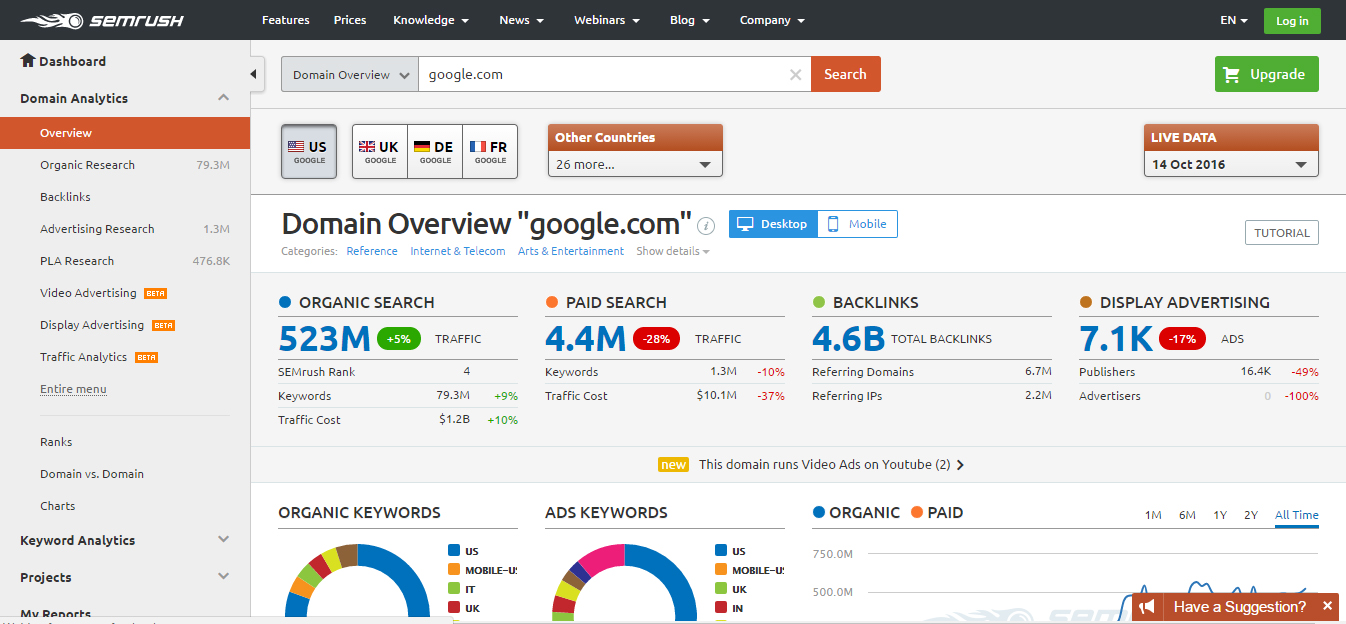Viewport: 1346px width, 624px height.
Task: Clear the search field with the X icon
Action: tap(795, 74)
